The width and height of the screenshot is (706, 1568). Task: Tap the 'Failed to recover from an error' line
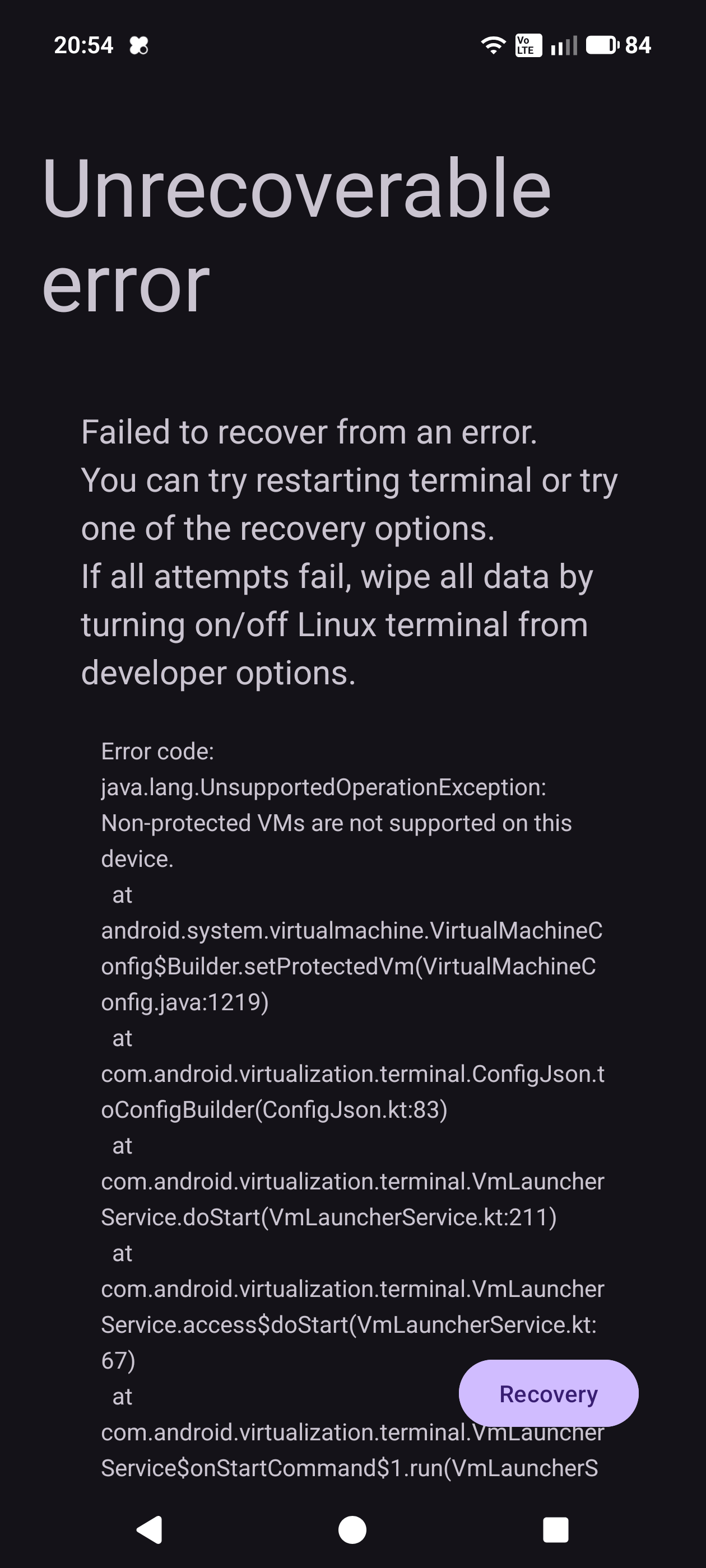(x=309, y=432)
